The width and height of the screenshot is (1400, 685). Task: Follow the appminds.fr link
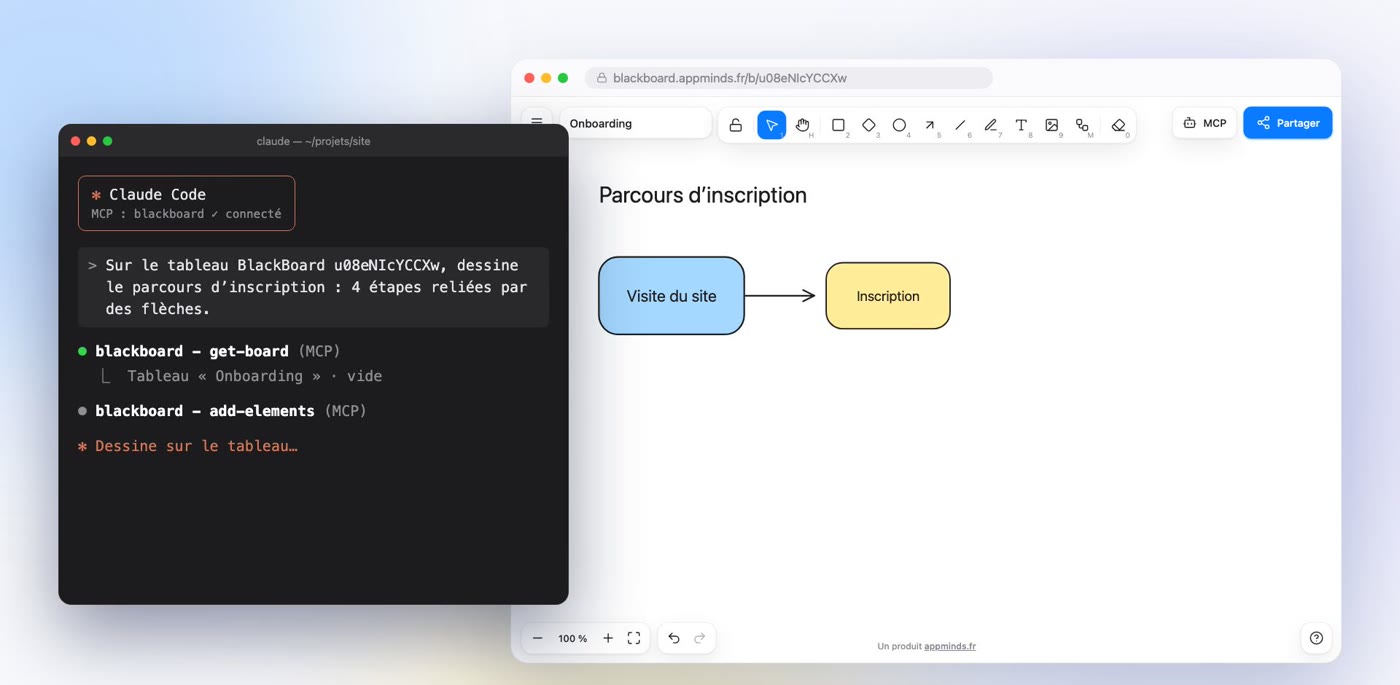click(x=950, y=646)
